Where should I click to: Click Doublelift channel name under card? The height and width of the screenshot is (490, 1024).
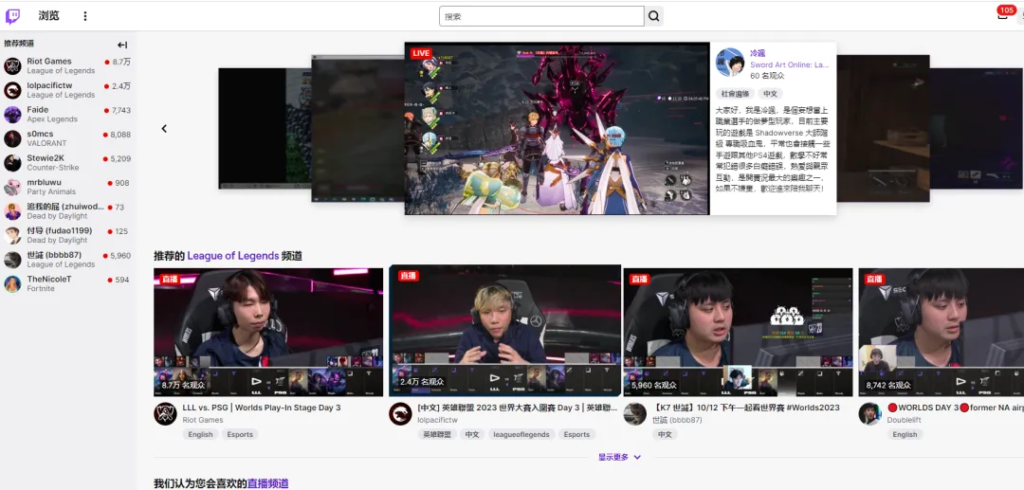(x=904, y=420)
